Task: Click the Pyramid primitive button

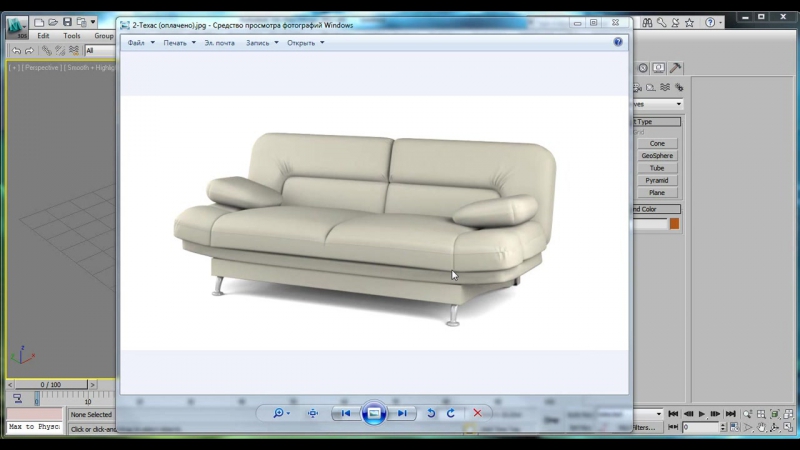Action: point(657,180)
